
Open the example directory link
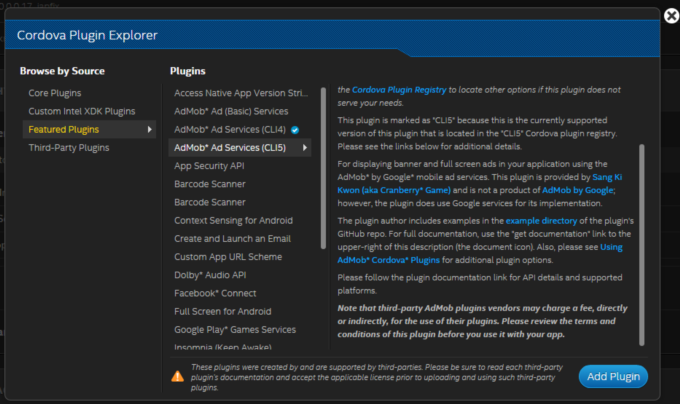(541, 221)
